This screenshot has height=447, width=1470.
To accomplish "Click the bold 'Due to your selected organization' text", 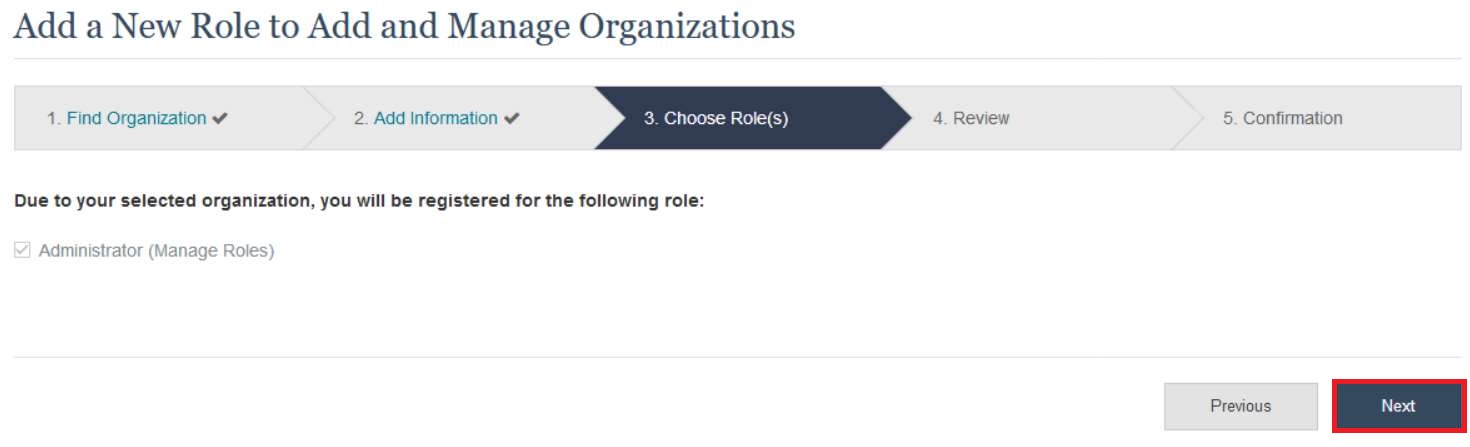I will [x=359, y=201].
